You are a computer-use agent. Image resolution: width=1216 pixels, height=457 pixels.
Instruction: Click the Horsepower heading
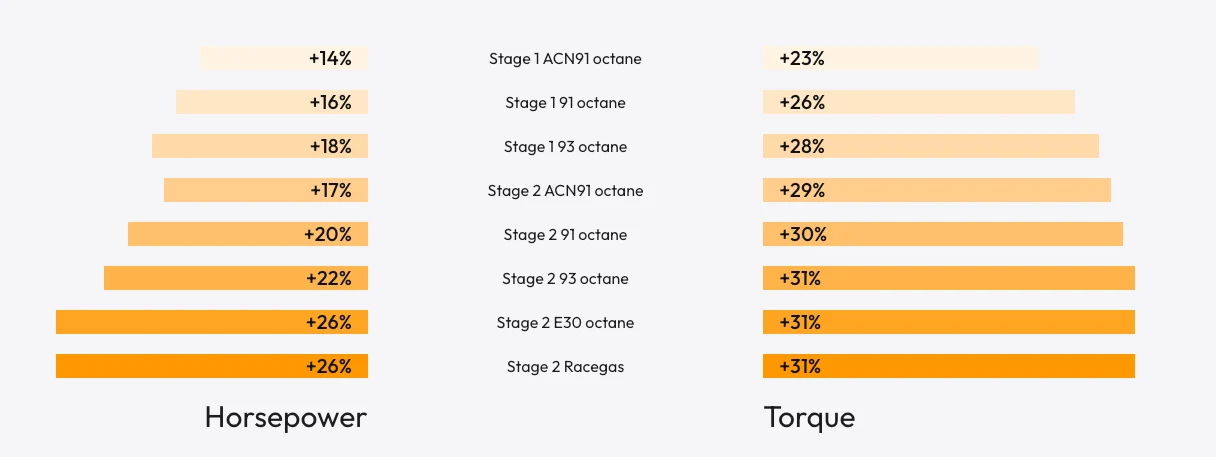[286, 418]
